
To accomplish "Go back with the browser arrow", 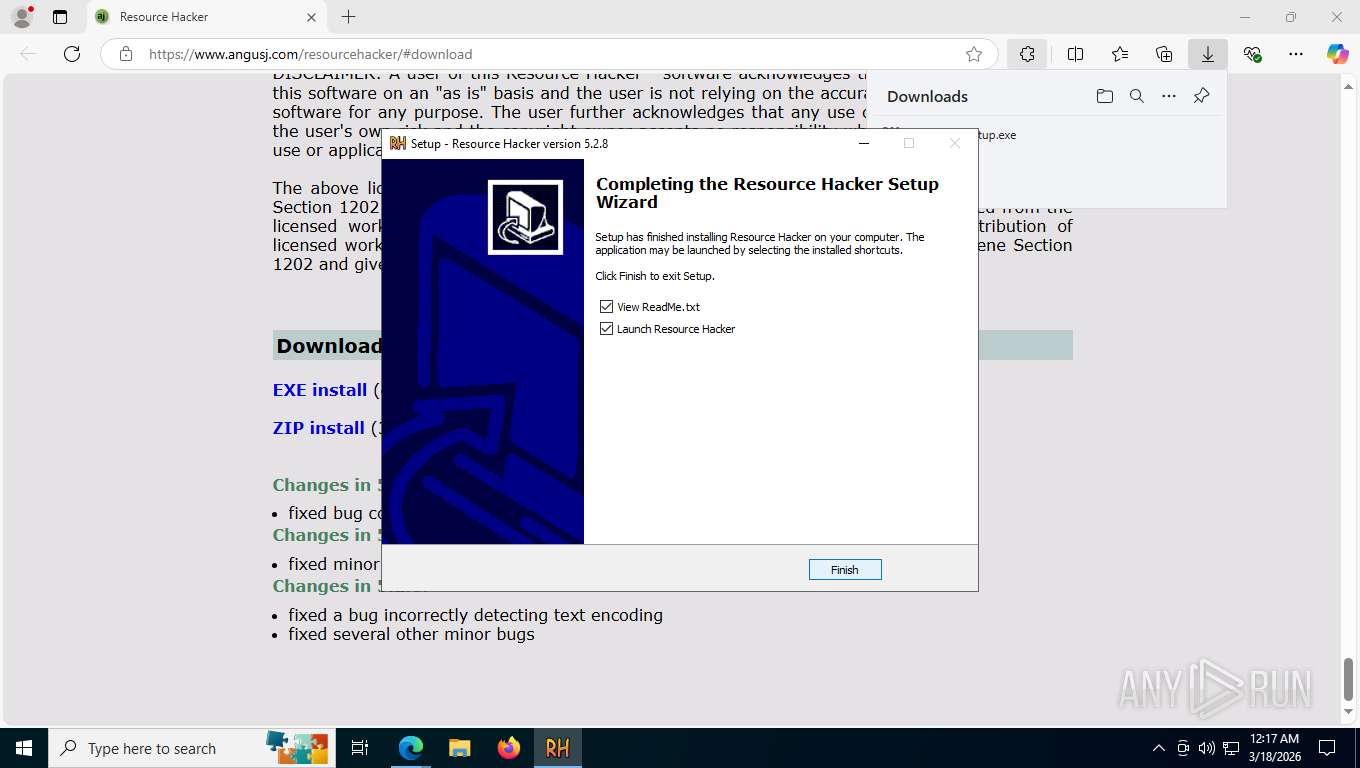I will pyautogui.click(x=28, y=54).
